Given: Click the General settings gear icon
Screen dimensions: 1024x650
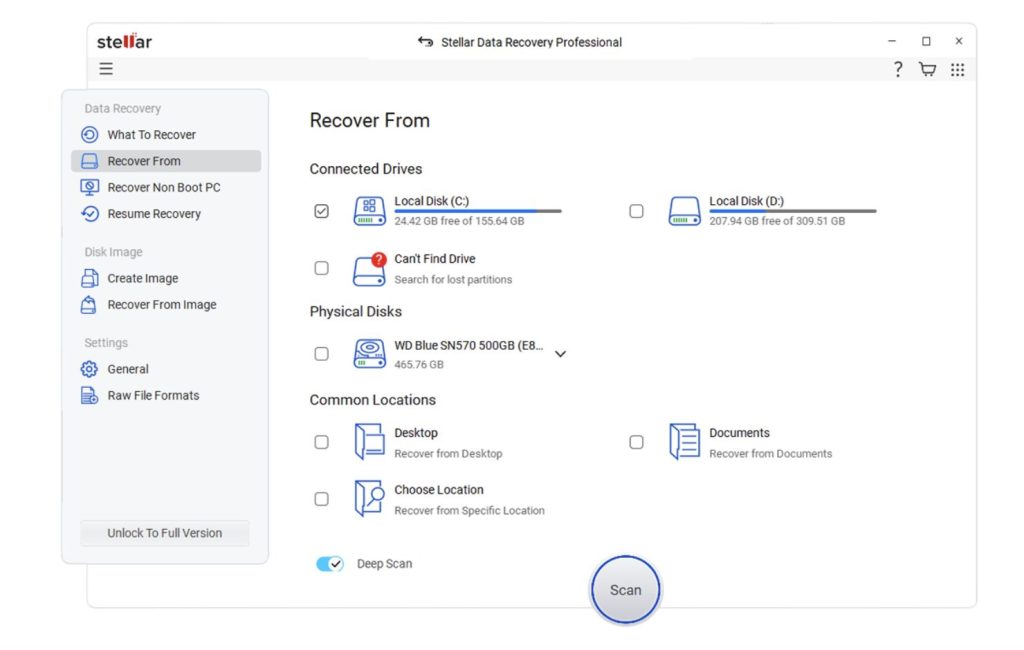Looking at the screenshot, I should tap(89, 369).
